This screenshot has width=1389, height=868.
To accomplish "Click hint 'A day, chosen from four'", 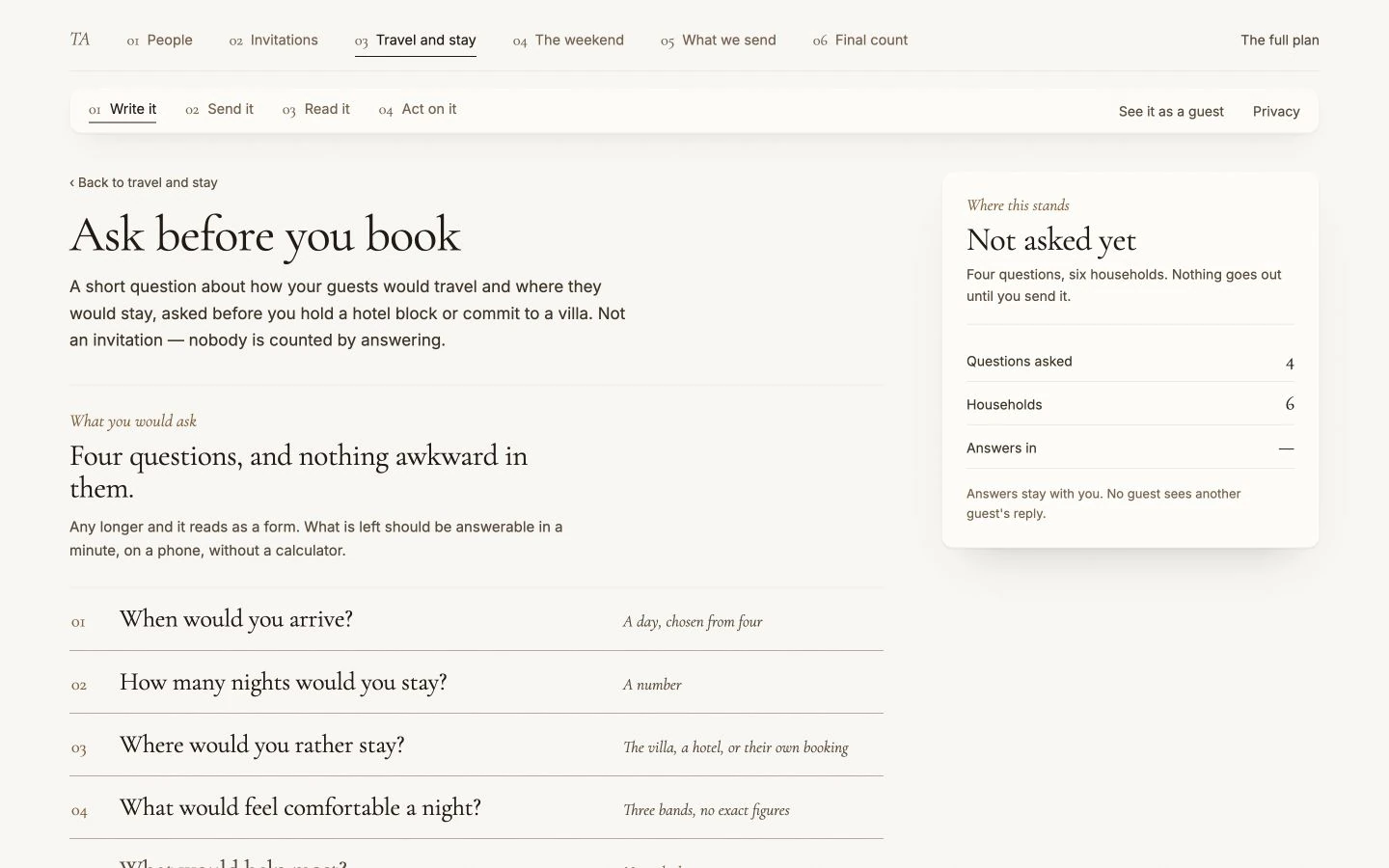I will pyautogui.click(x=693, y=622).
